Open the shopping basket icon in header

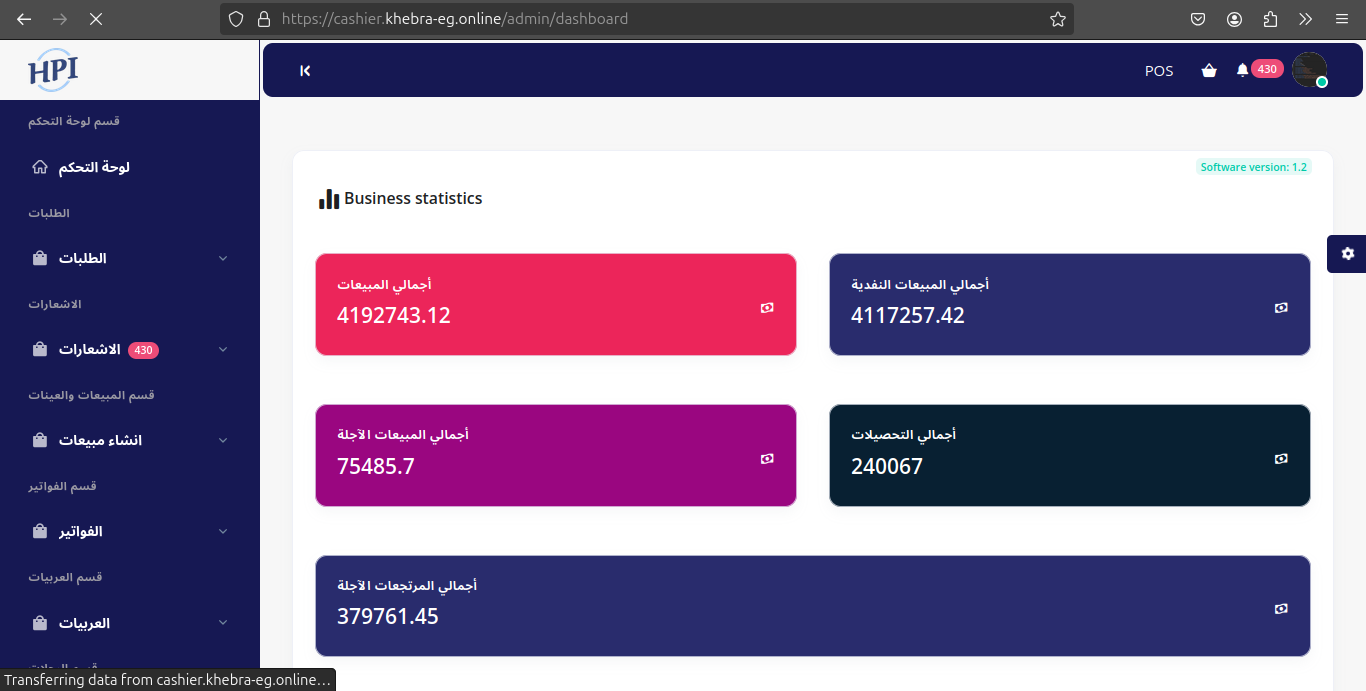(1209, 71)
